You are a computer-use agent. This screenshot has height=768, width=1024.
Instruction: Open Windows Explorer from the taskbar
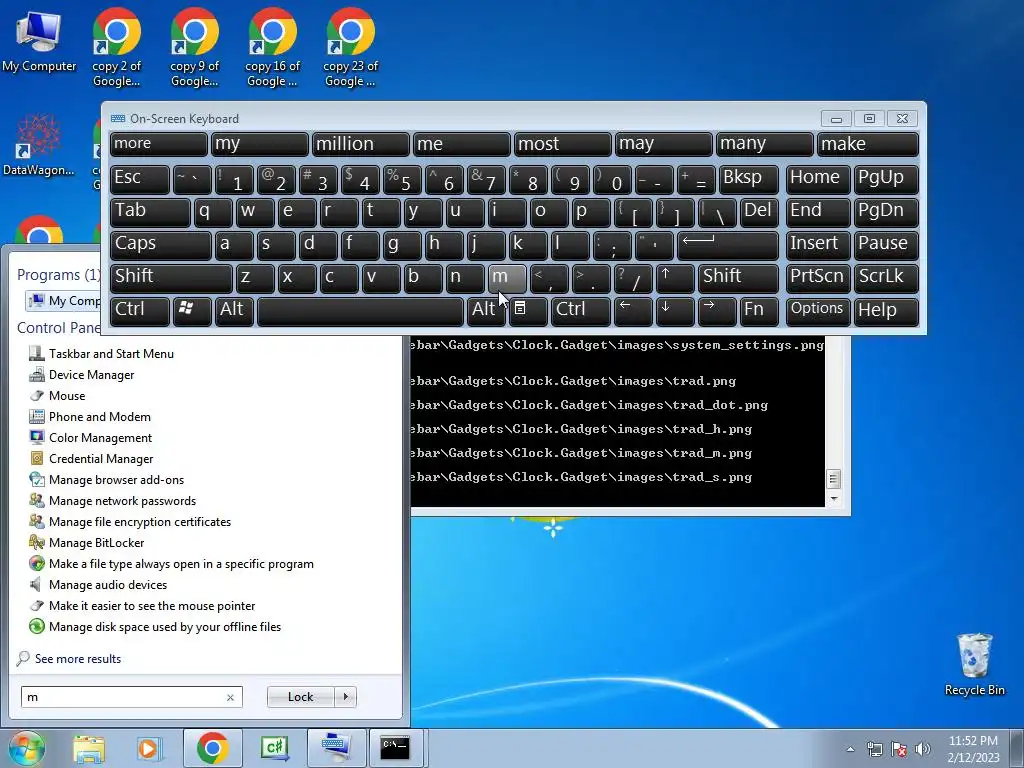click(89, 748)
